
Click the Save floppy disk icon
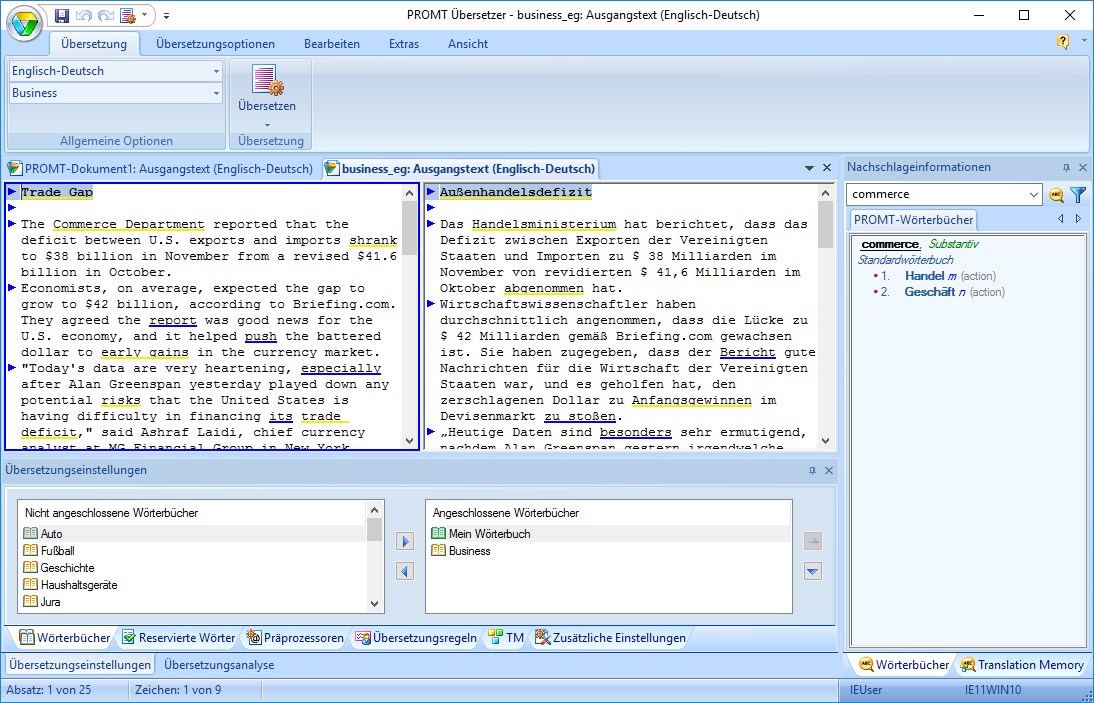(61, 15)
